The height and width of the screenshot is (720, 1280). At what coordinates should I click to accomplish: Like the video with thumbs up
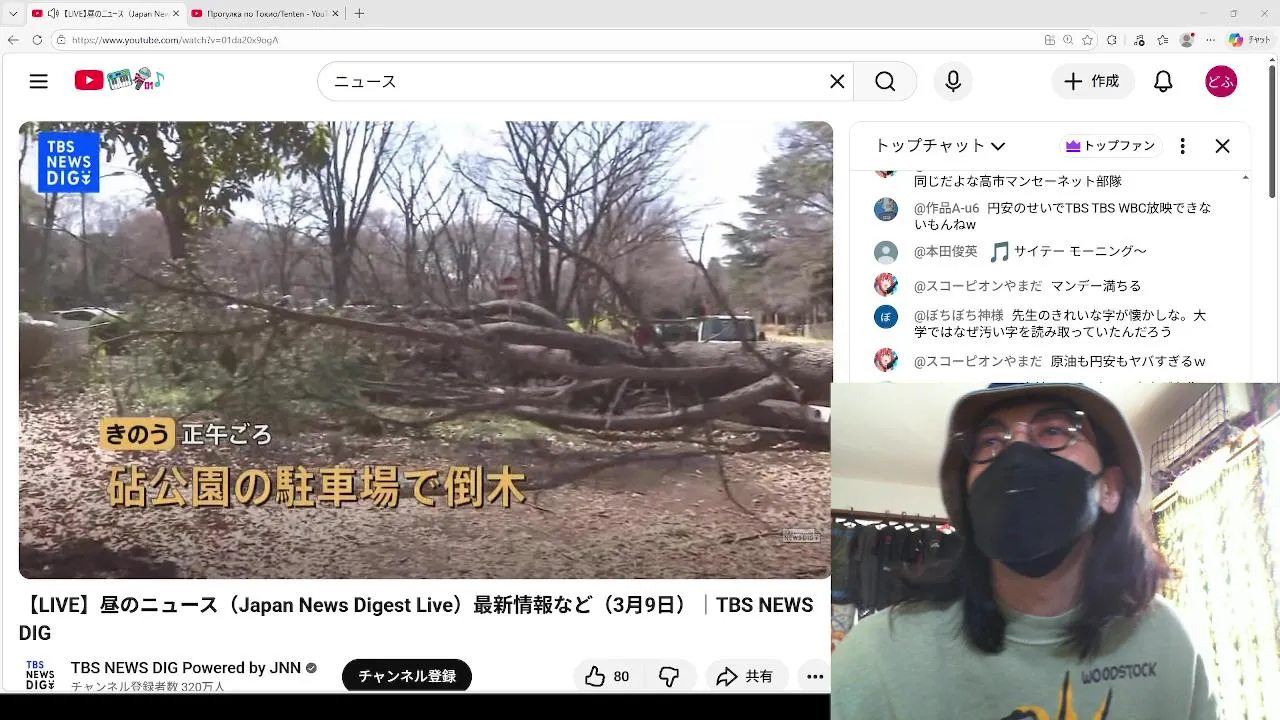point(607,677)
